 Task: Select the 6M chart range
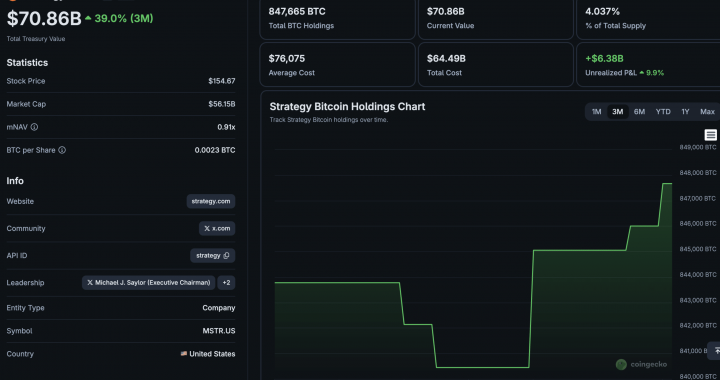[x=639, y=112]
